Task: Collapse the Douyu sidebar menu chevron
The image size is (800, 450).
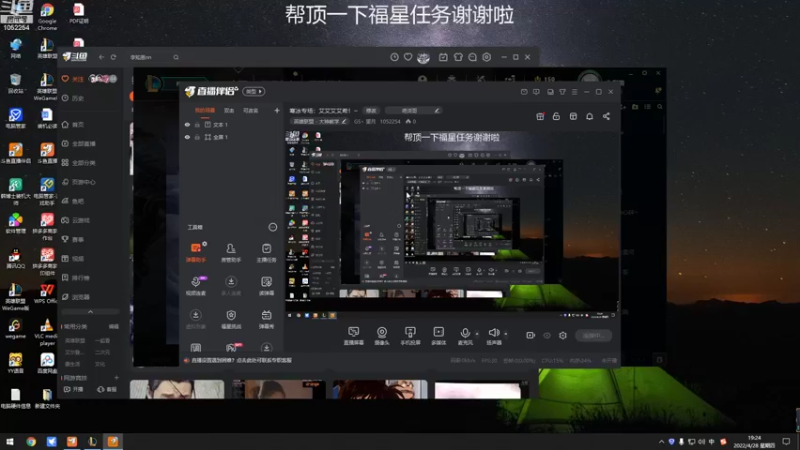Action: click(x=90, y=312)
